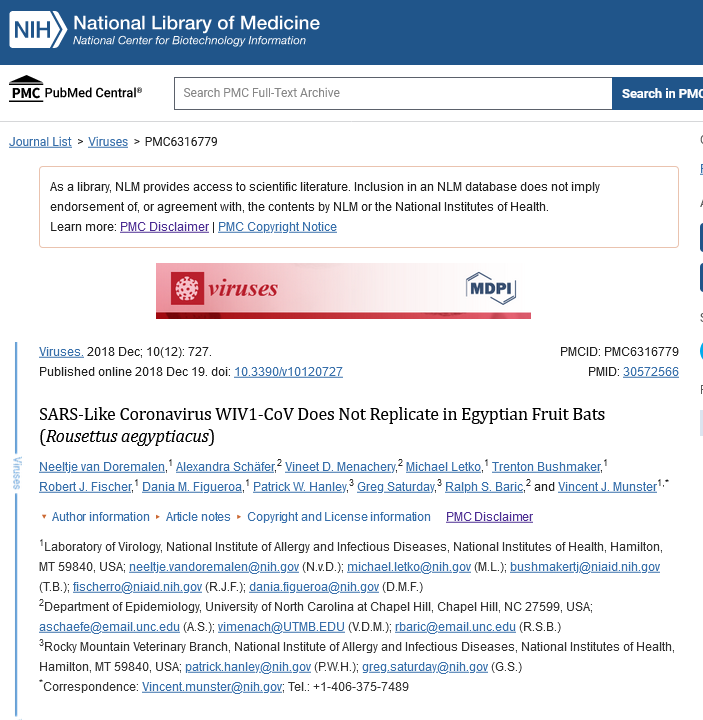Open author Neeltje van Doremalen's link
Image resolution: width=703 pixels, height=720 pixels.
103,467
